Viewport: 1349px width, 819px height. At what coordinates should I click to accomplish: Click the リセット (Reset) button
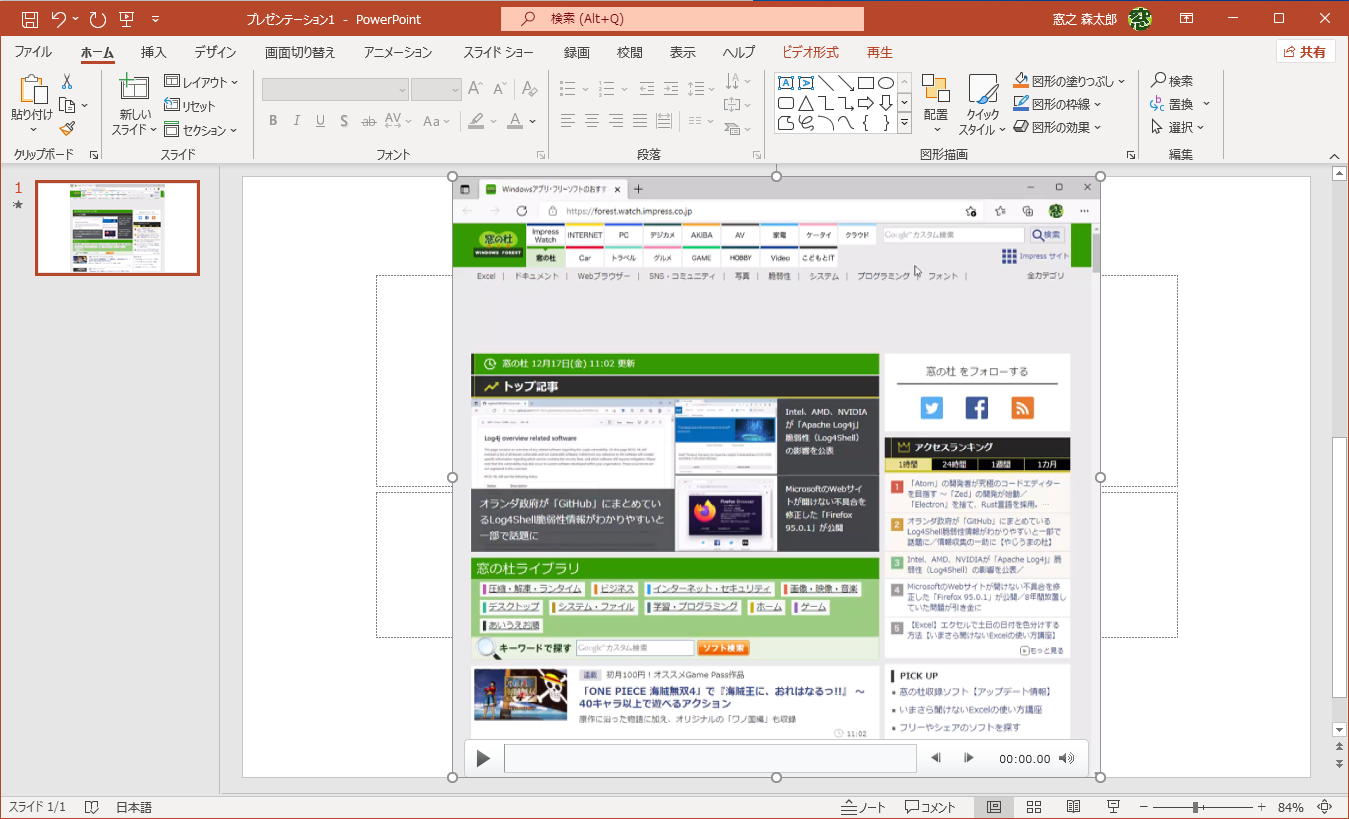[x=190, y=106]
